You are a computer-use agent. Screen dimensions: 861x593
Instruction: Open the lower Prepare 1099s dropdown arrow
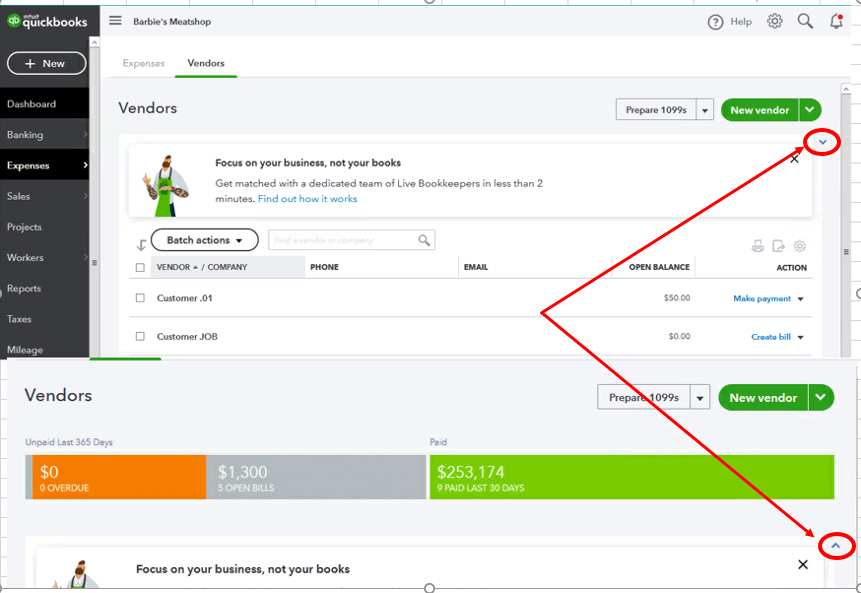click(700, 398)
